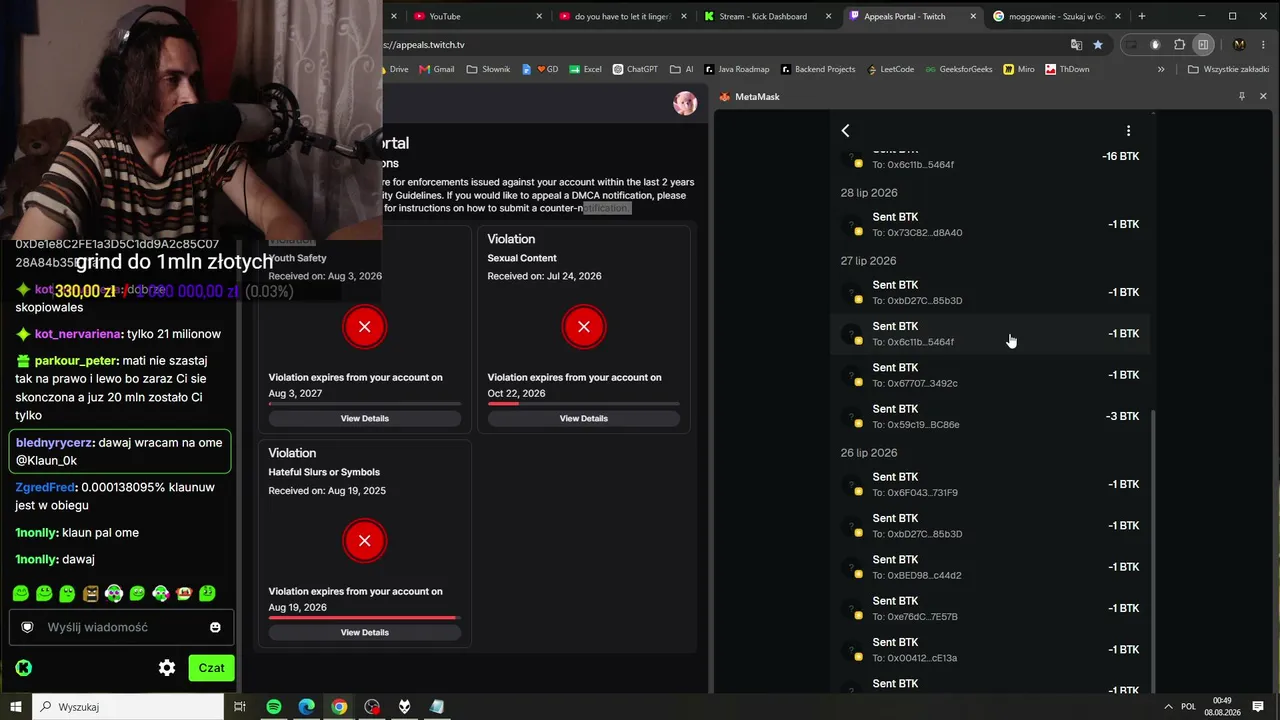
Task: Open Task View on the taskbar
Action: point(240,707)
